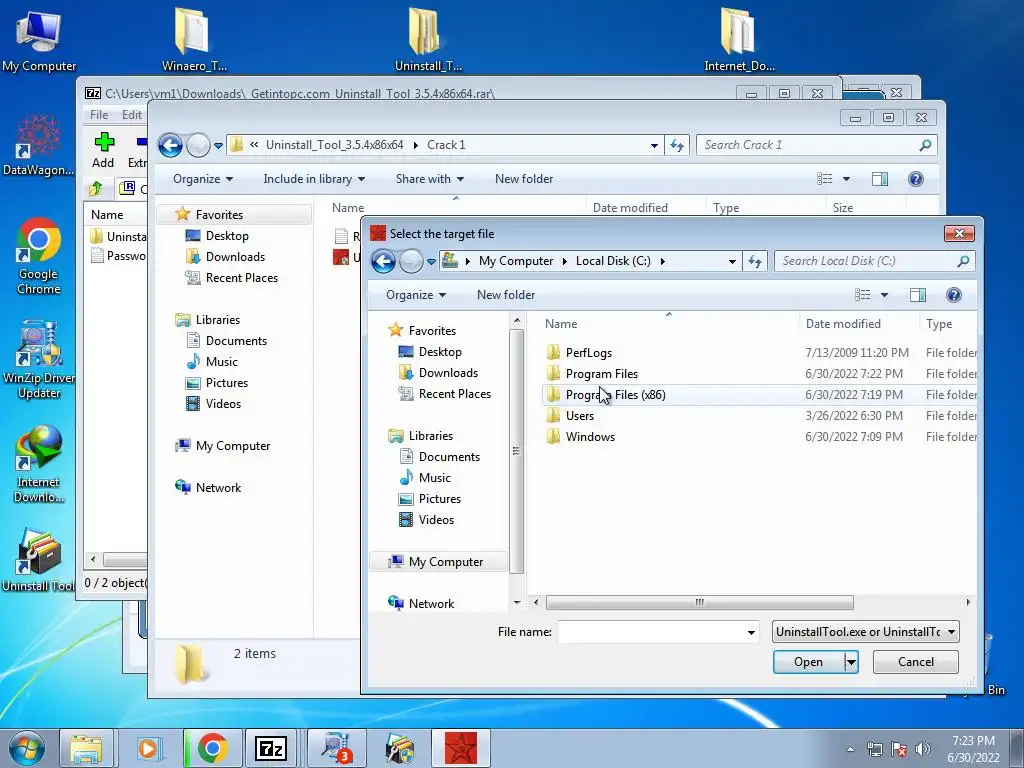Click the Open button
The image size is (1024, 768).
[808, 662]
